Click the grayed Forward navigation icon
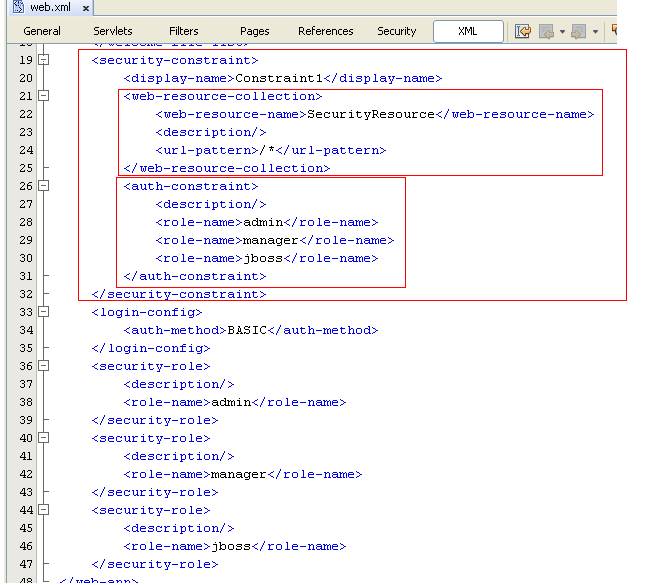Viewport: 653px width, 585px height. [x=579, y=32]
